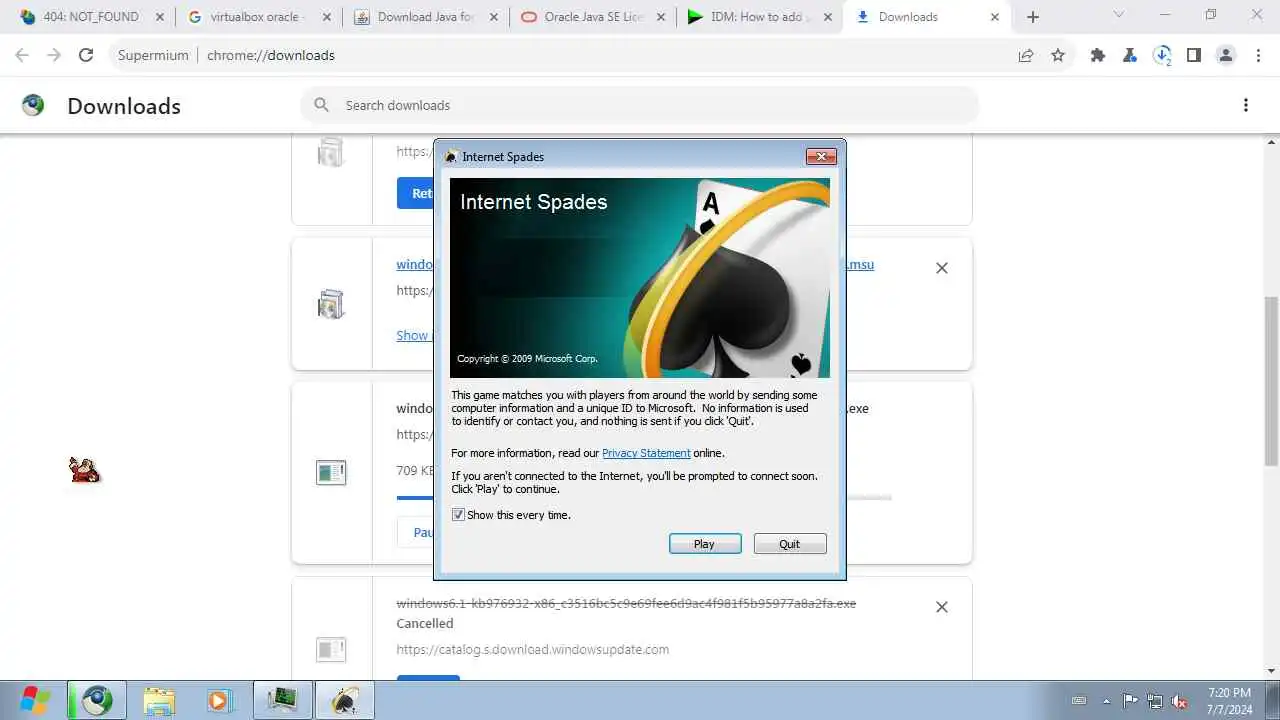Screen dimensions: 1280x720
Task: Open the Extensions puzzle icon
Action: pos(1098,55)
